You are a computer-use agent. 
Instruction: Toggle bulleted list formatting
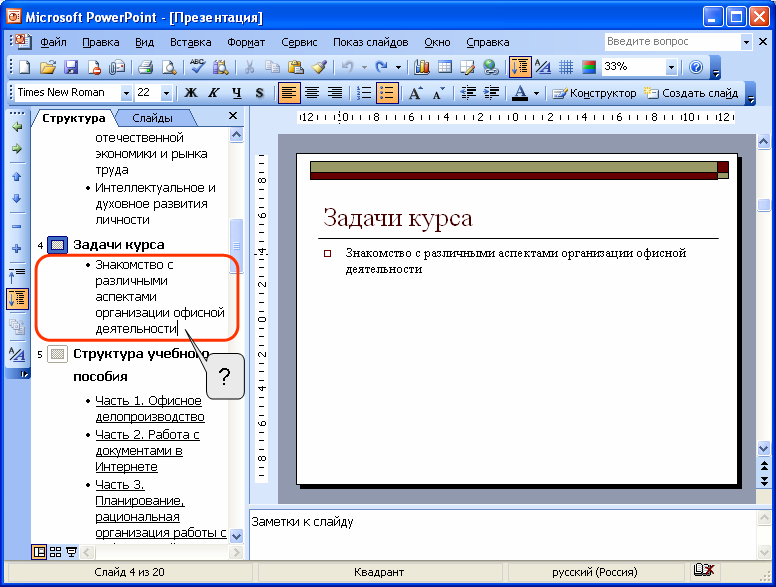tap(387, 93)
